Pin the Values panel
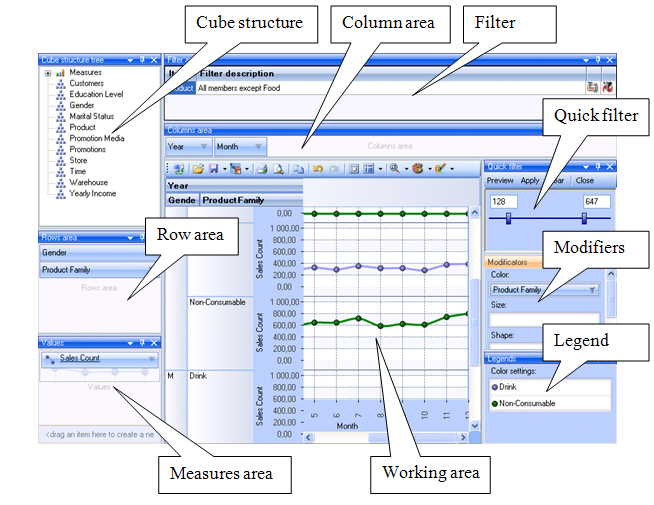Image resolution: width=654 pixels, height=505 pixels. click(x=142, y=343)
